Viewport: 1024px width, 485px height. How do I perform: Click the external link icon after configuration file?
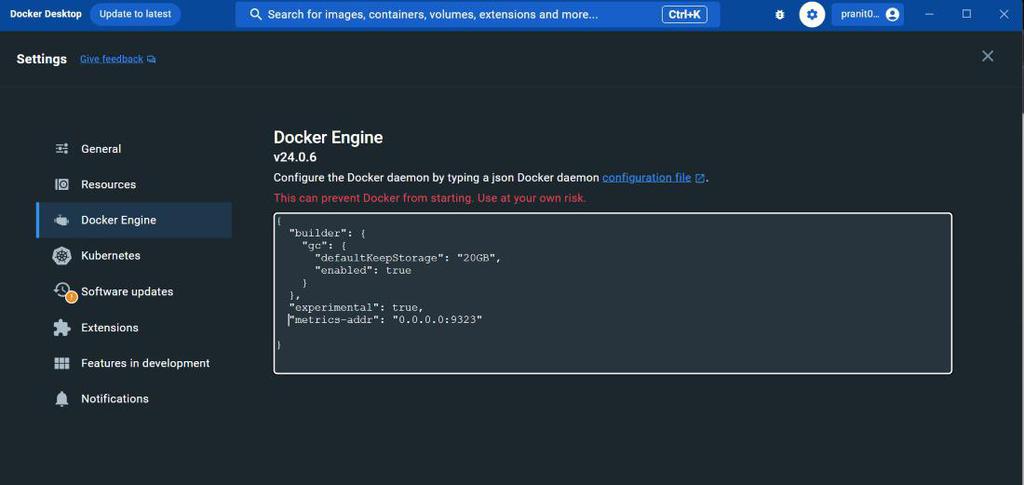(x=699, y=178)
